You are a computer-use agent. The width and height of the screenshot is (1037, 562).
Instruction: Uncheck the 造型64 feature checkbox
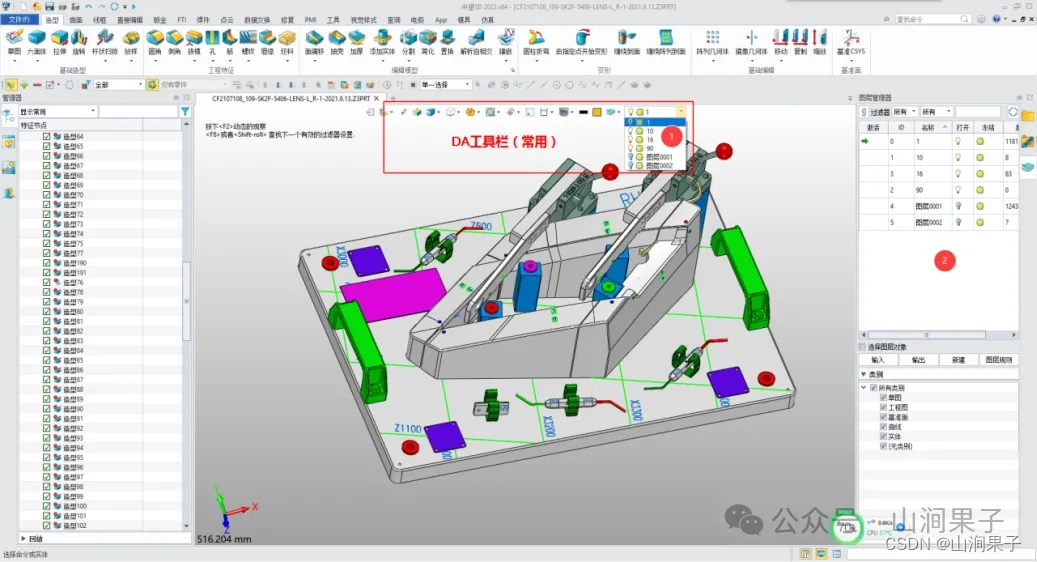click(46, 136)
